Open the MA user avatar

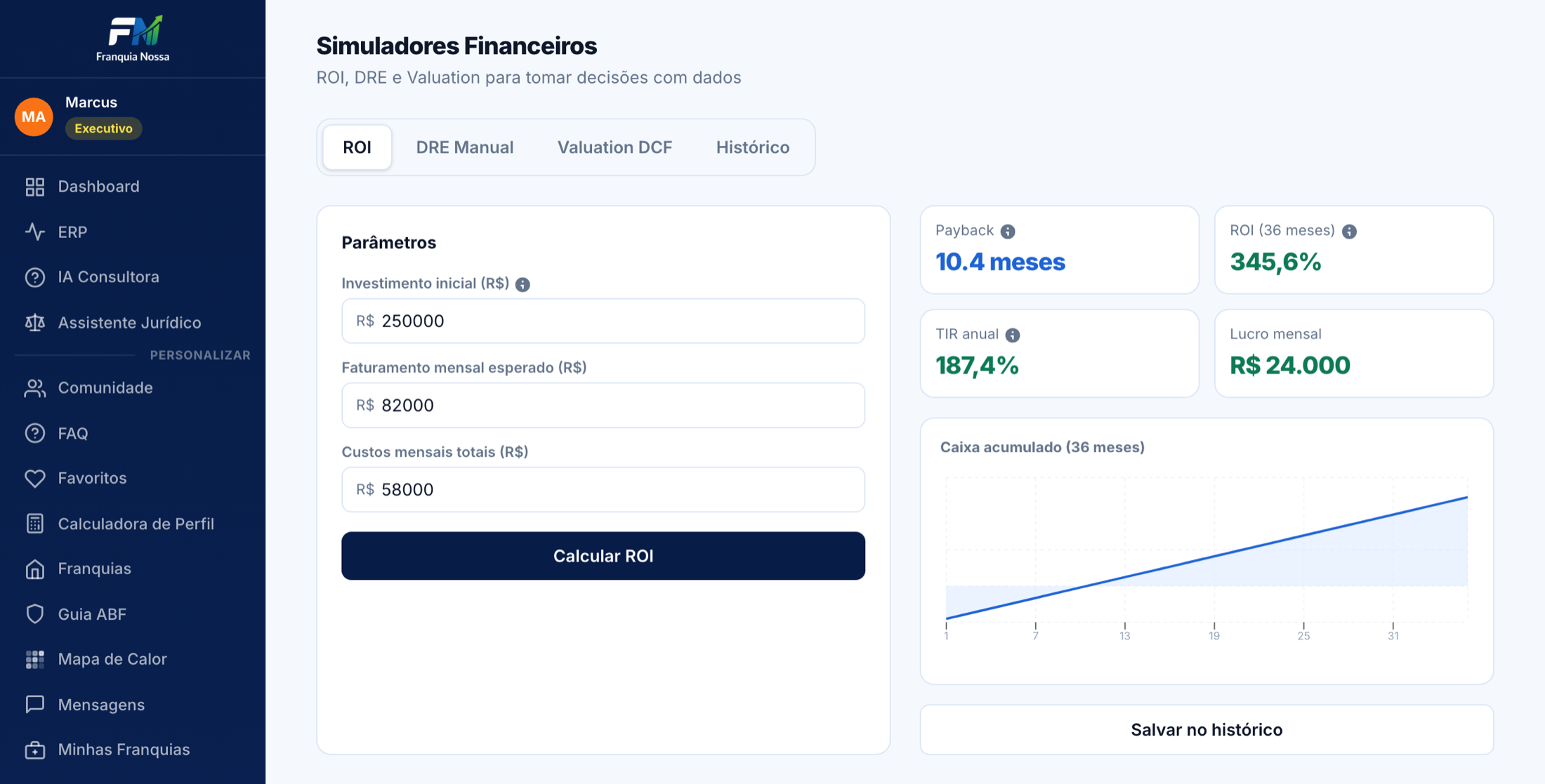coord(34,117)
